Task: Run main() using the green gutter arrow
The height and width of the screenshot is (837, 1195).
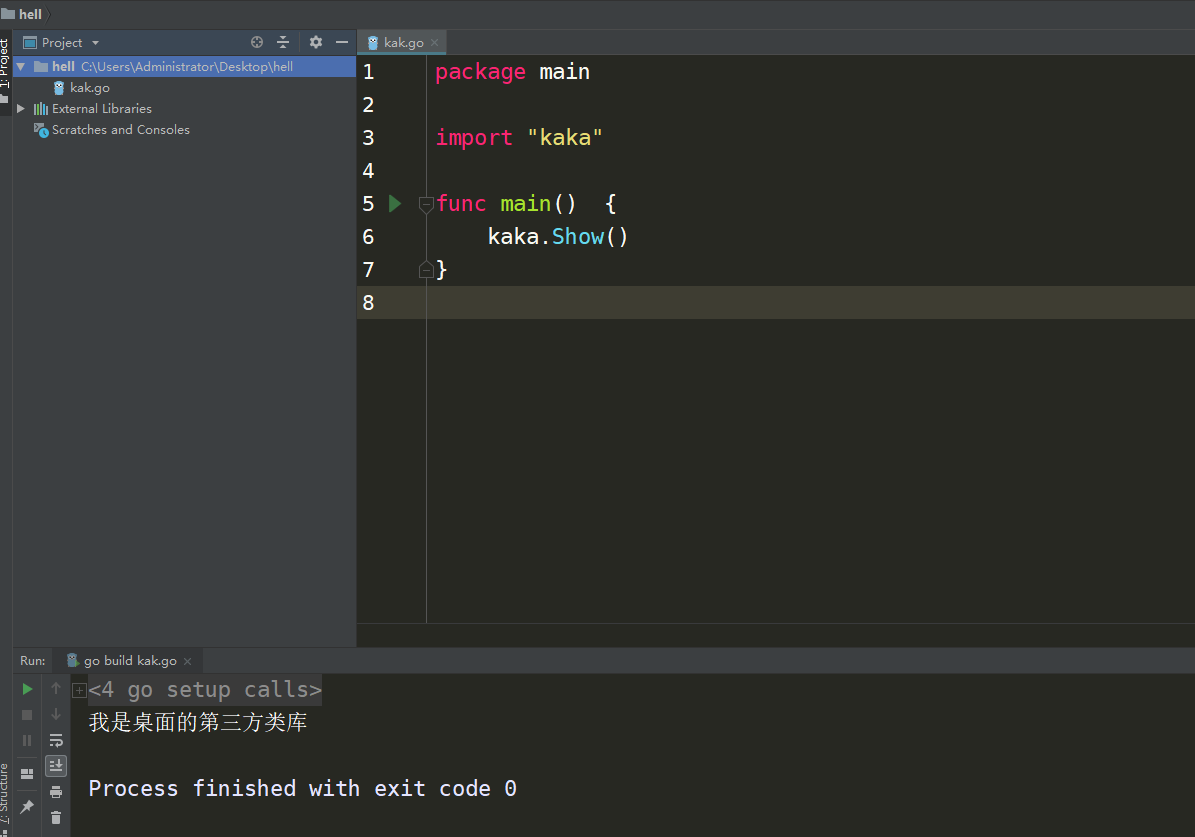Action: [x=395, y=204]
